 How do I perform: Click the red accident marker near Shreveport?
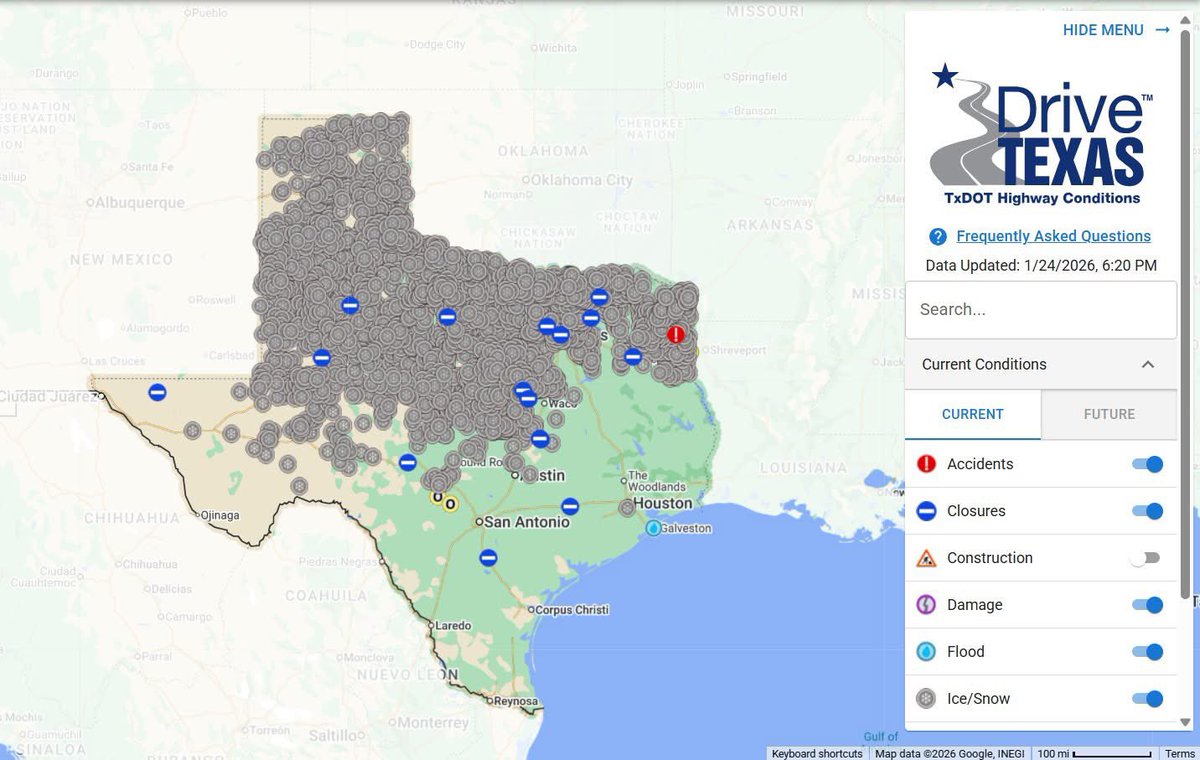(677, 334)
